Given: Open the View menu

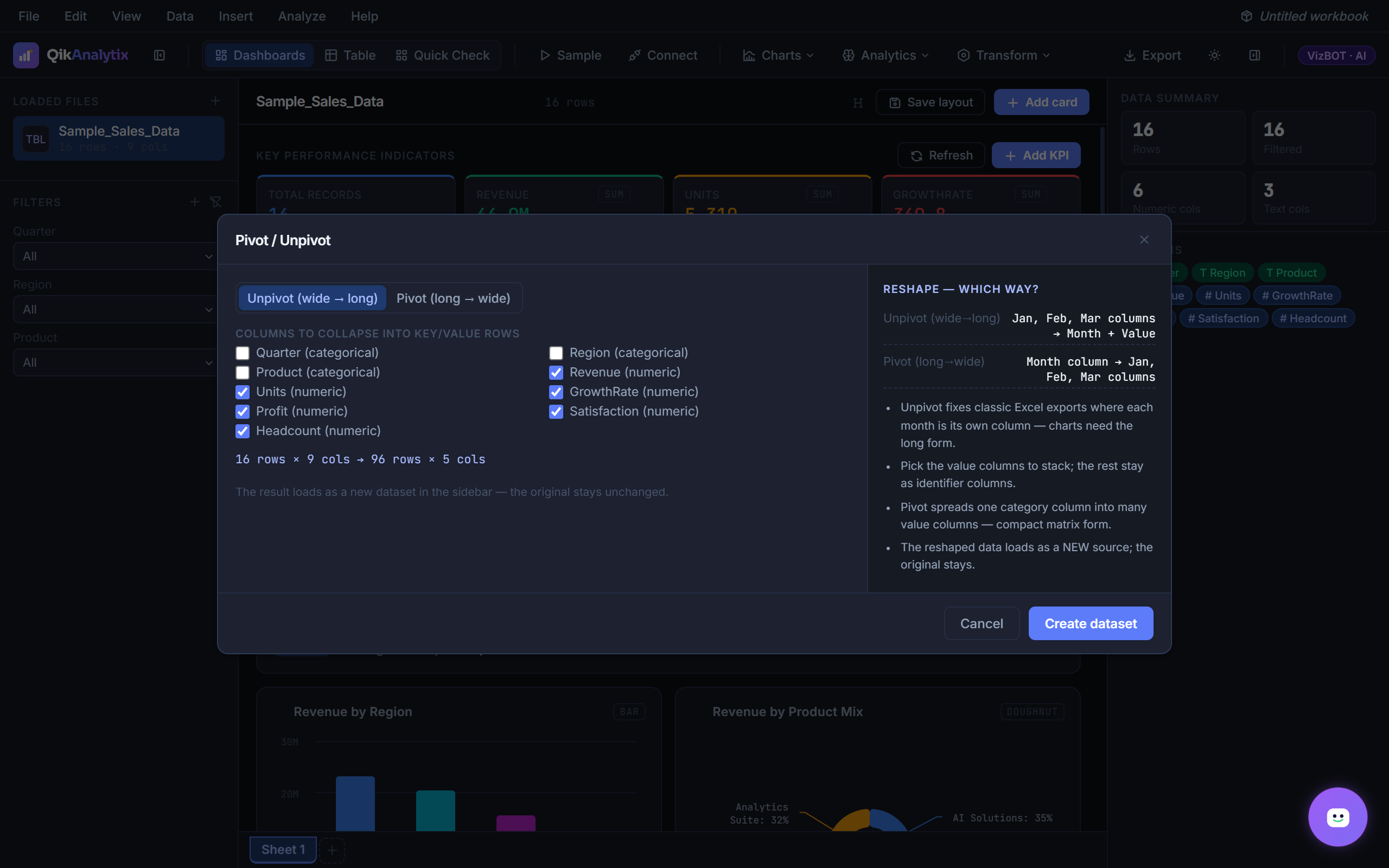Looking at the screenshot, I should coord(126,16).
